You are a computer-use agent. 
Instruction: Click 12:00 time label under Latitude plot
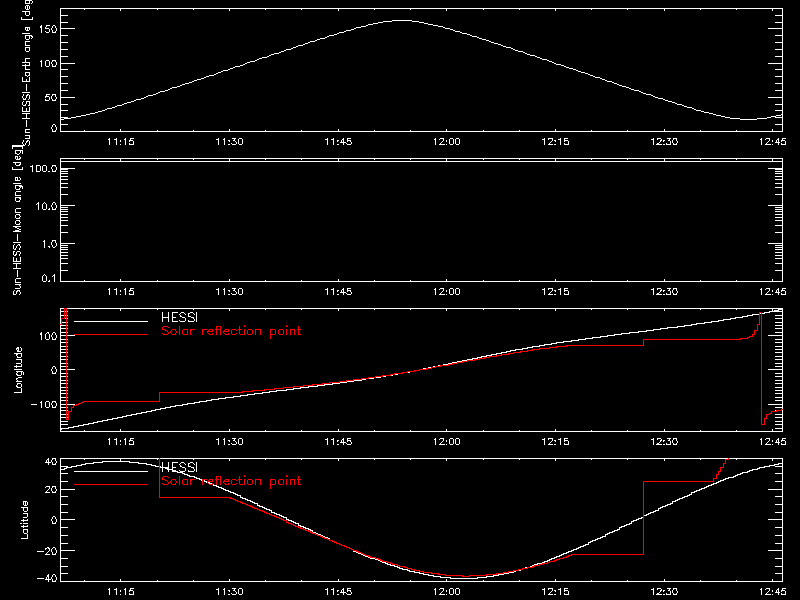[447, 591]
